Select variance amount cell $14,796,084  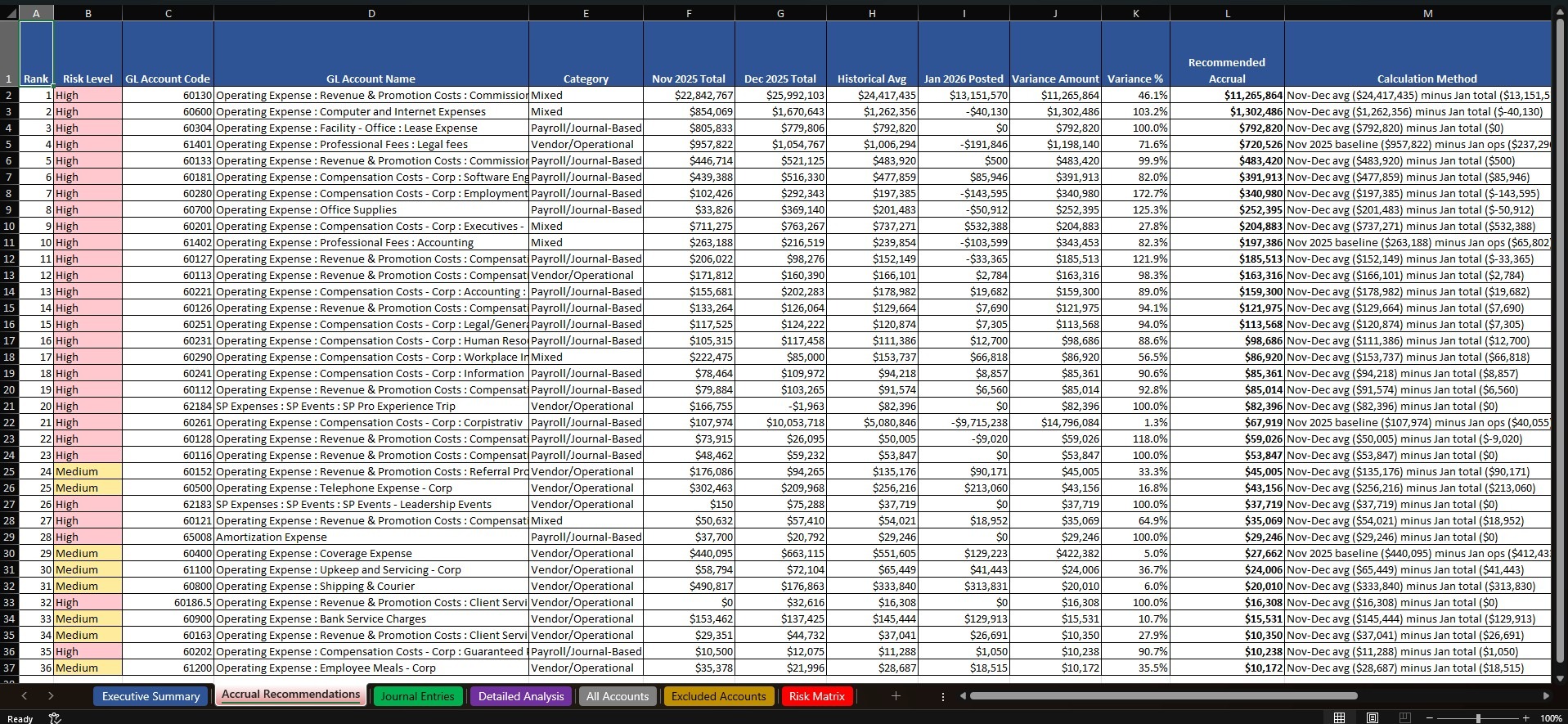pos(1055,422)
